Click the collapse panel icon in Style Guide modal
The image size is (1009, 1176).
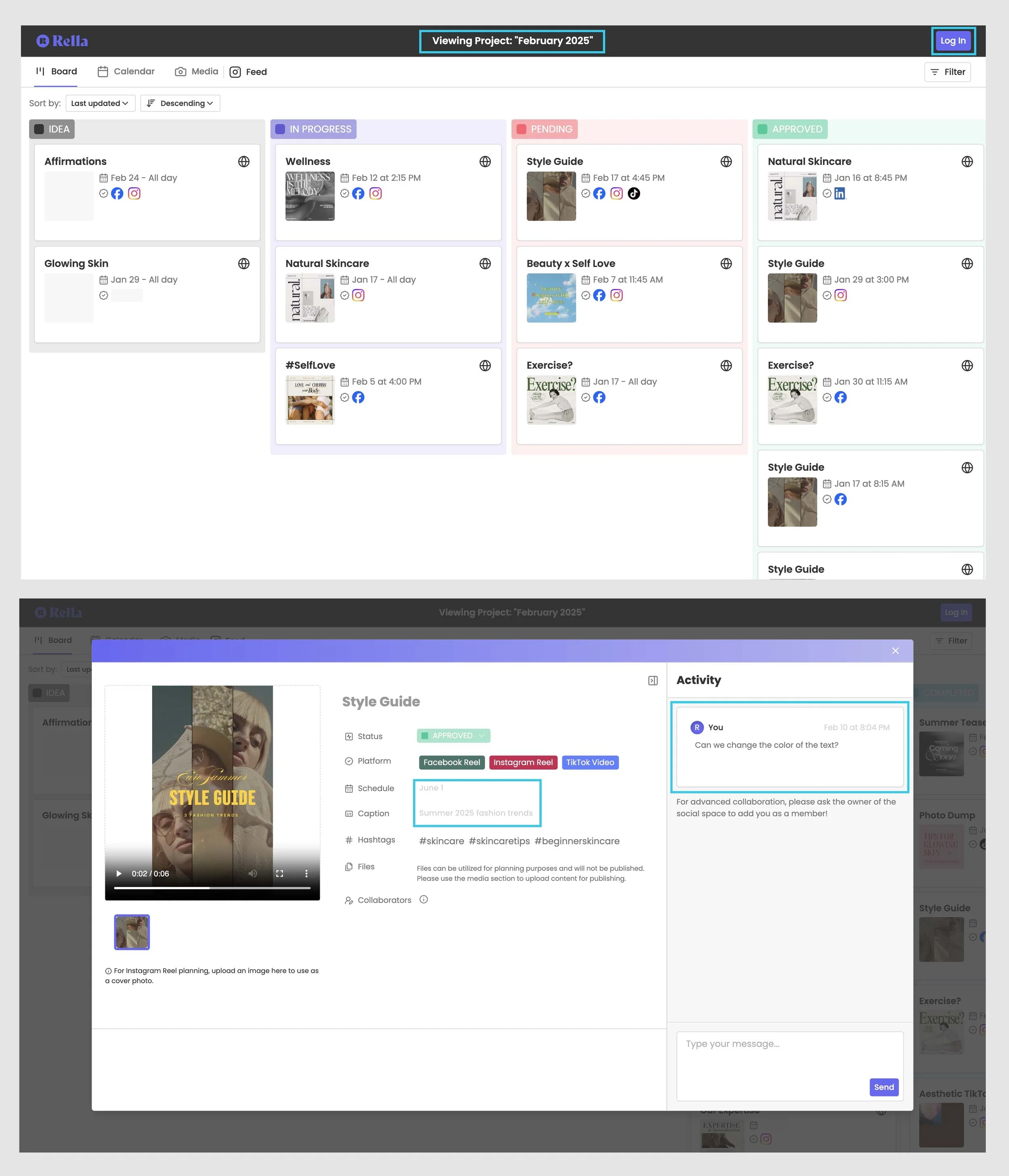(x=653, y=681)
